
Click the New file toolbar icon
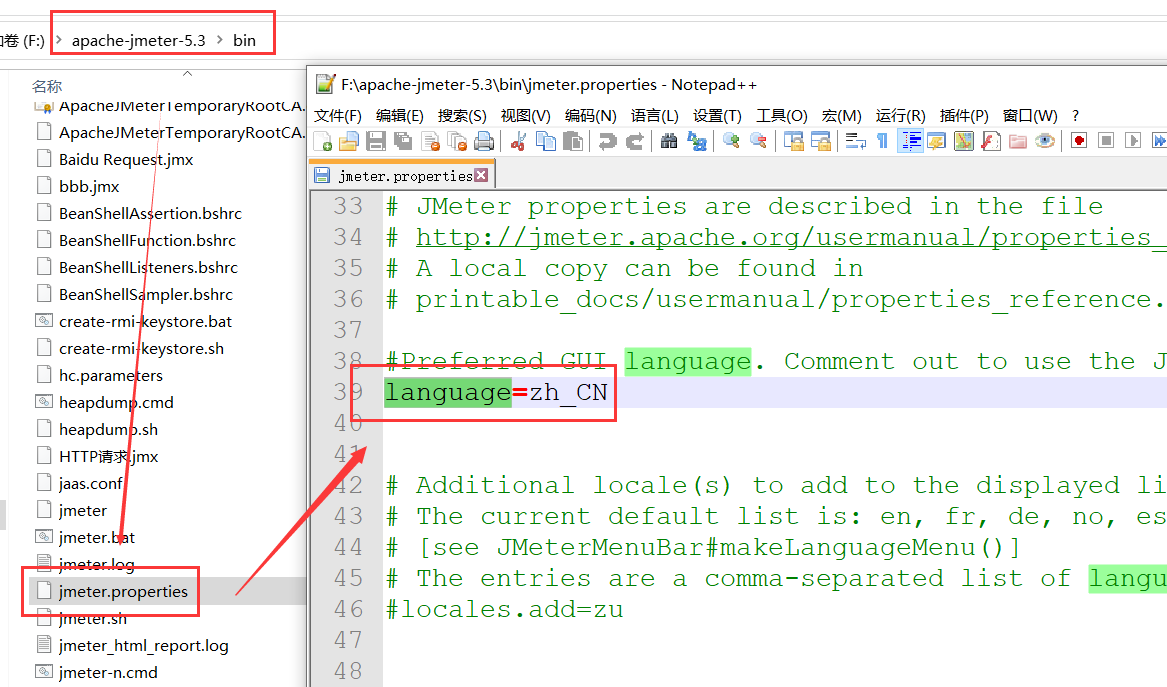[x=322, y=141]
